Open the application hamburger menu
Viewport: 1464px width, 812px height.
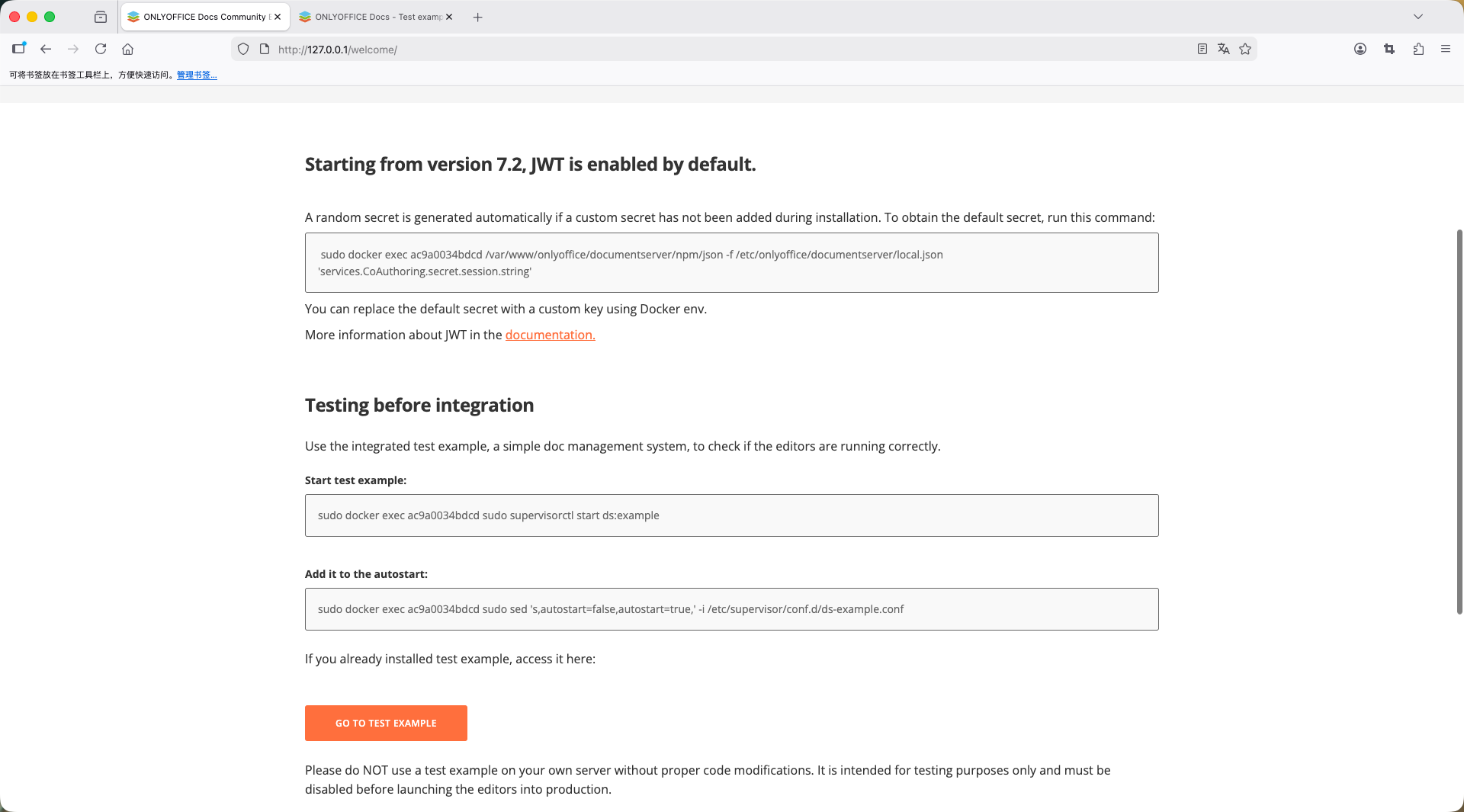pos(1446,49)
